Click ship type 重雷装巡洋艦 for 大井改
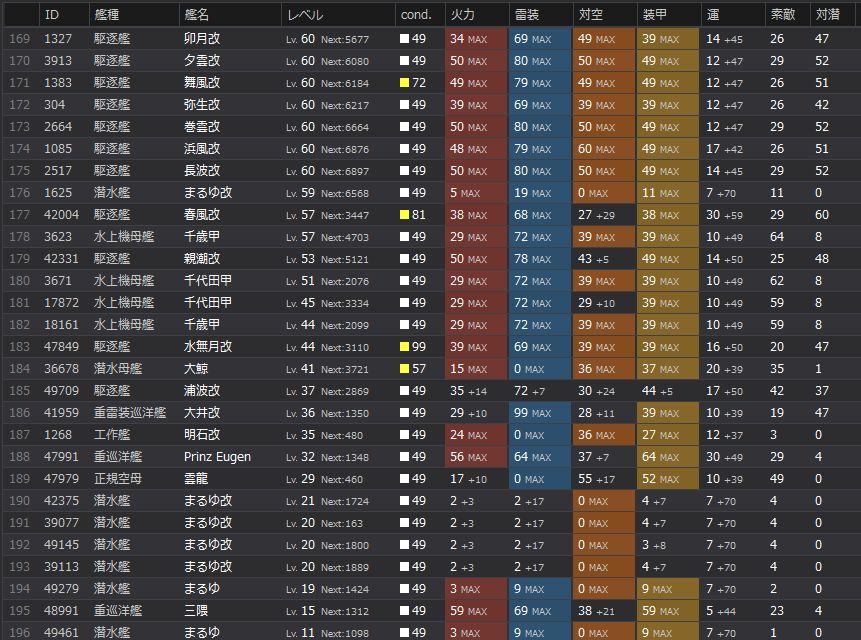 (130, 413)
